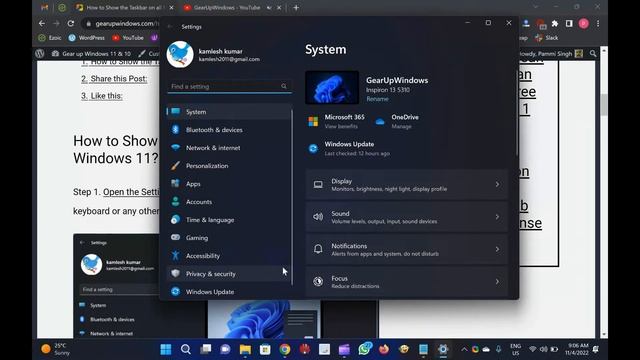Open System in Settings sidebar
640x360 pixels.
click(229, 112)
